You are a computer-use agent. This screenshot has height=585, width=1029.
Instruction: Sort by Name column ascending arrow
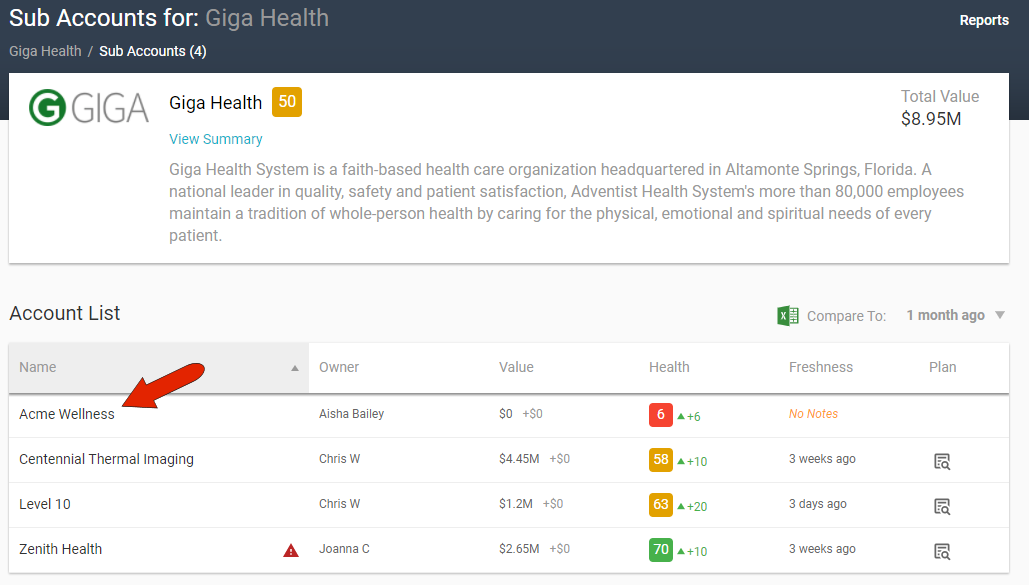tap(295, 368)
